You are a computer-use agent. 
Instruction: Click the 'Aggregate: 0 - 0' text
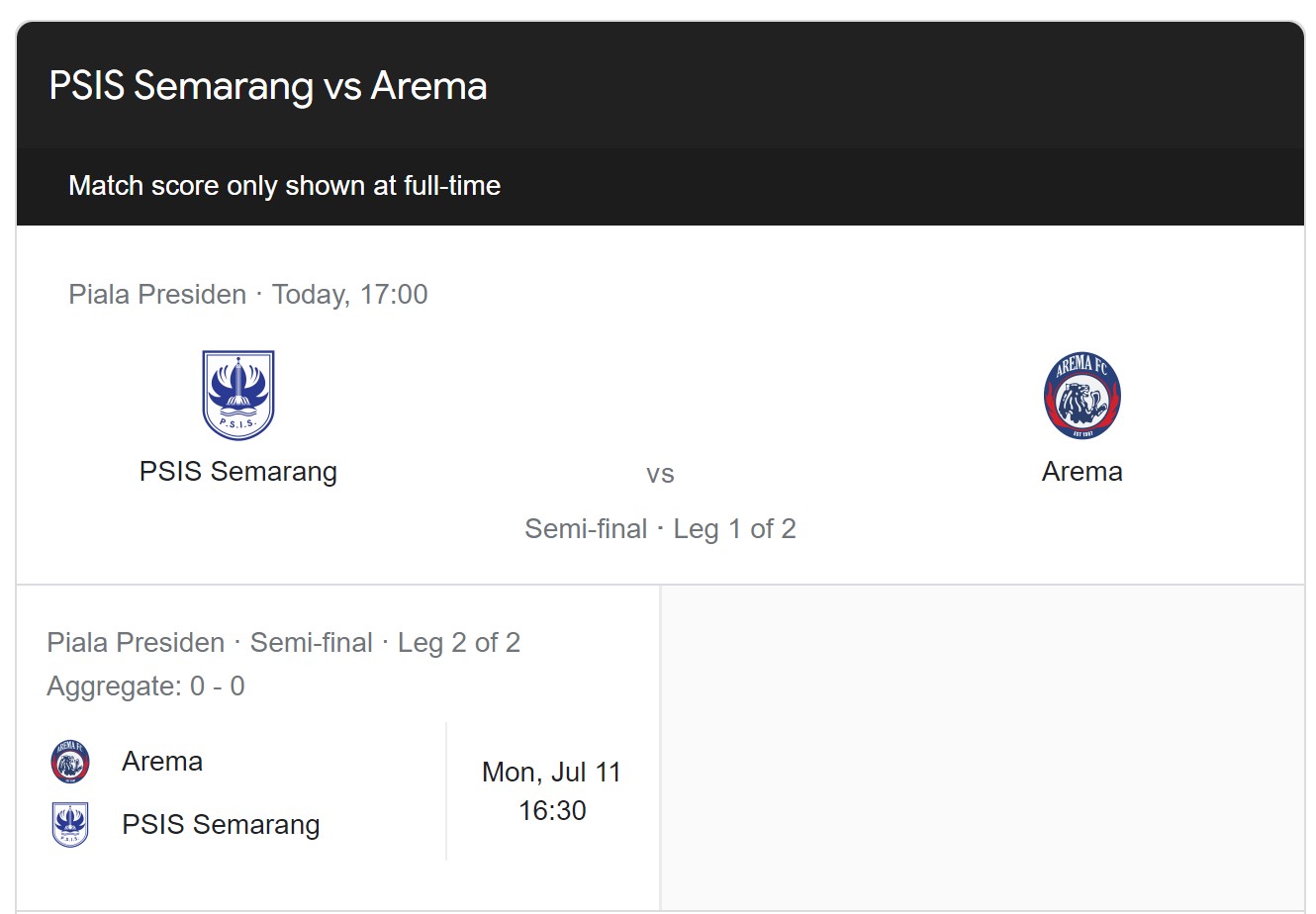click(x=145, y=686)
